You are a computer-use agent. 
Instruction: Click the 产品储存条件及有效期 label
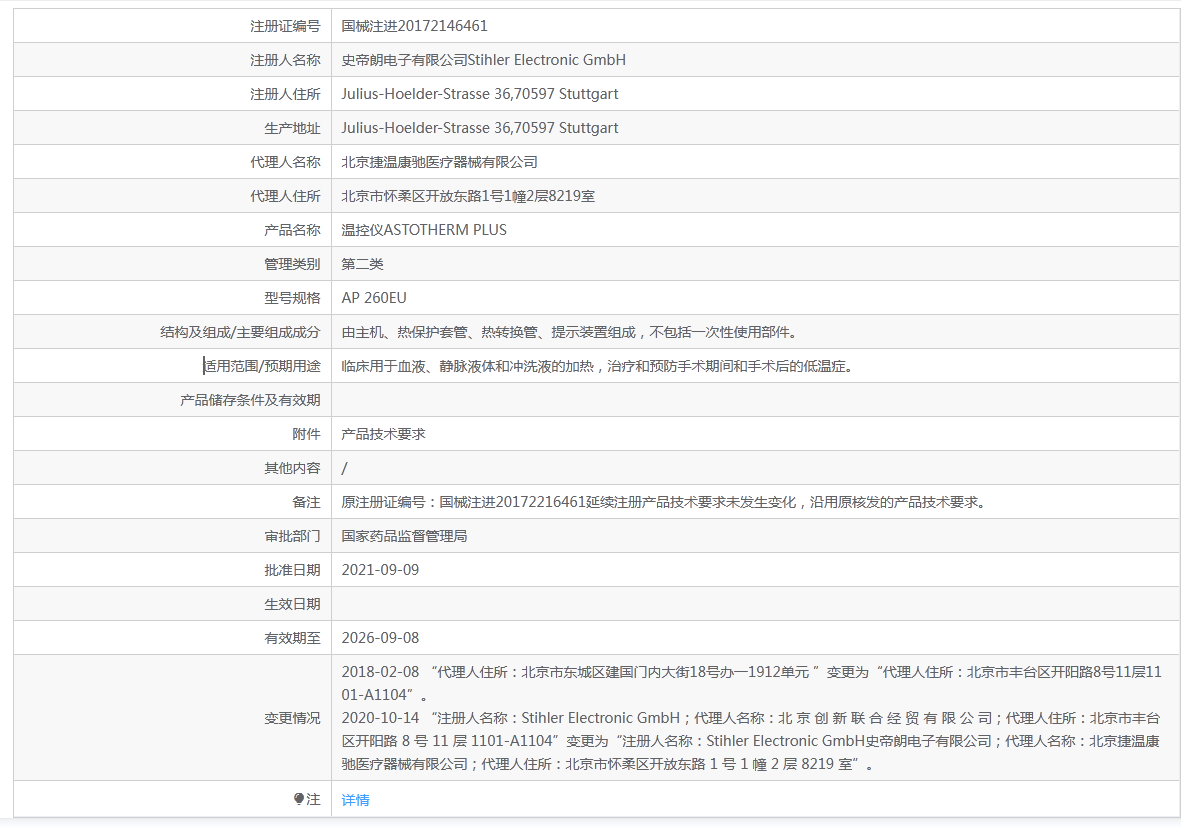click(250, 400)
